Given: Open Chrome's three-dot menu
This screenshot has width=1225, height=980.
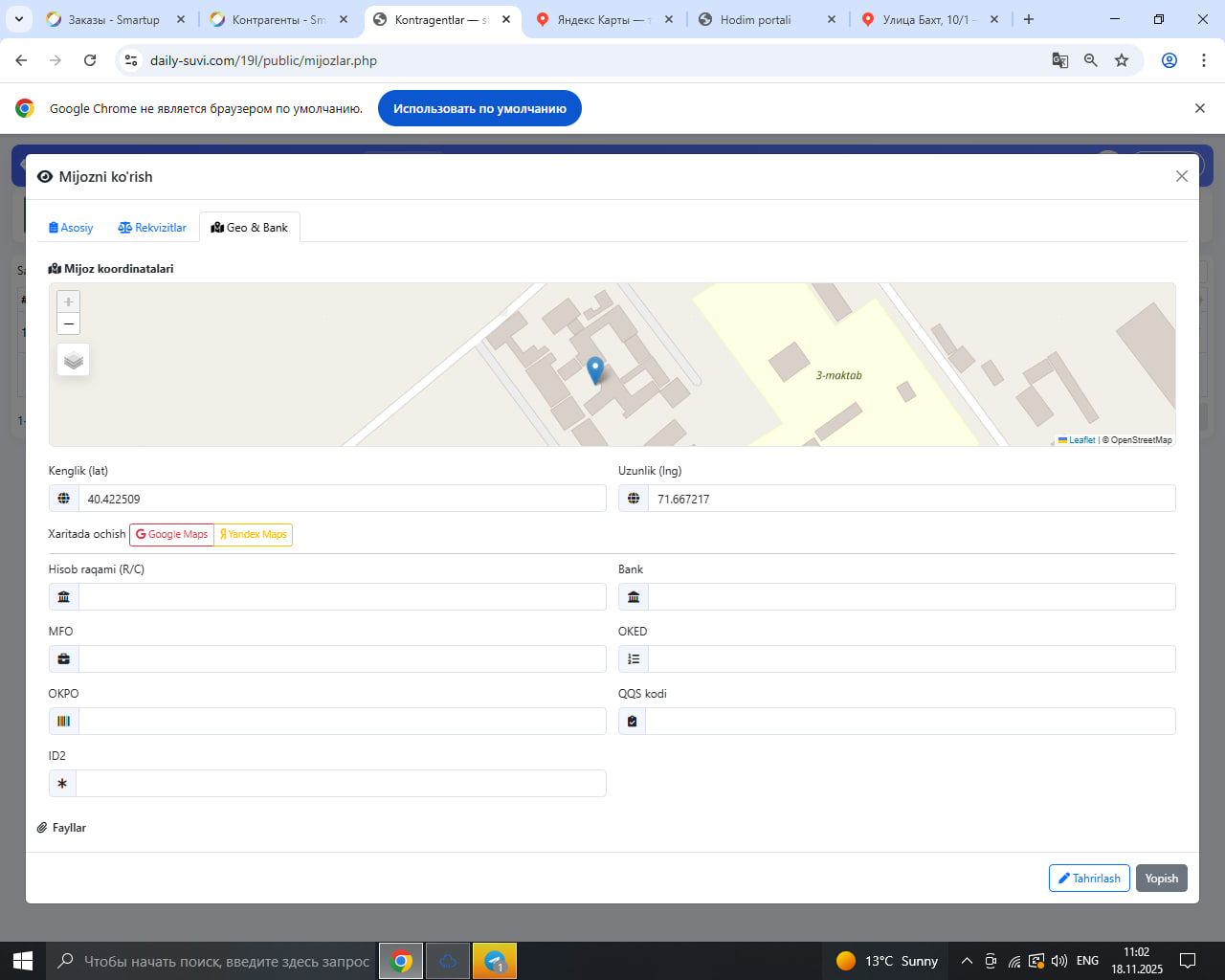Looking at the screenshot, I should point(1204,60).
